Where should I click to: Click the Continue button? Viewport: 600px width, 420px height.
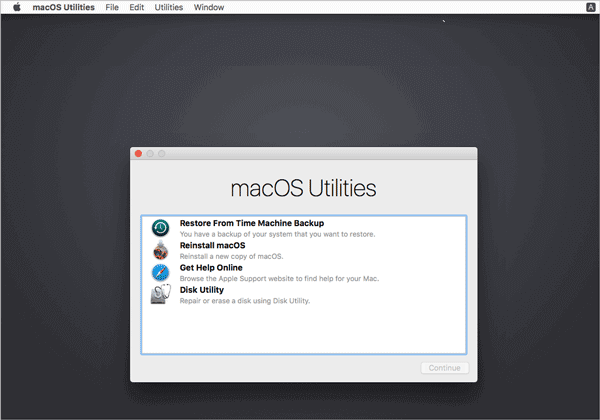point(445,368)
